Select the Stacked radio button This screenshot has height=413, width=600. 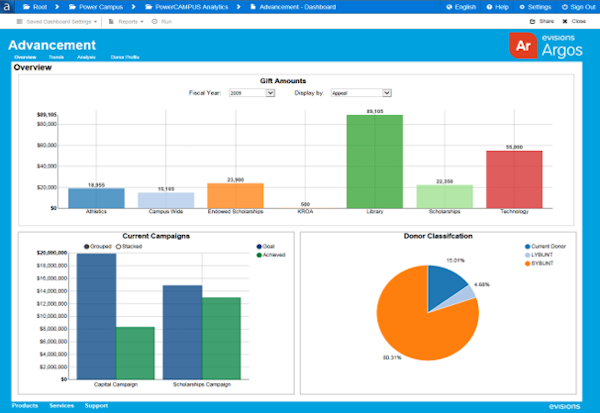point(119,246)
